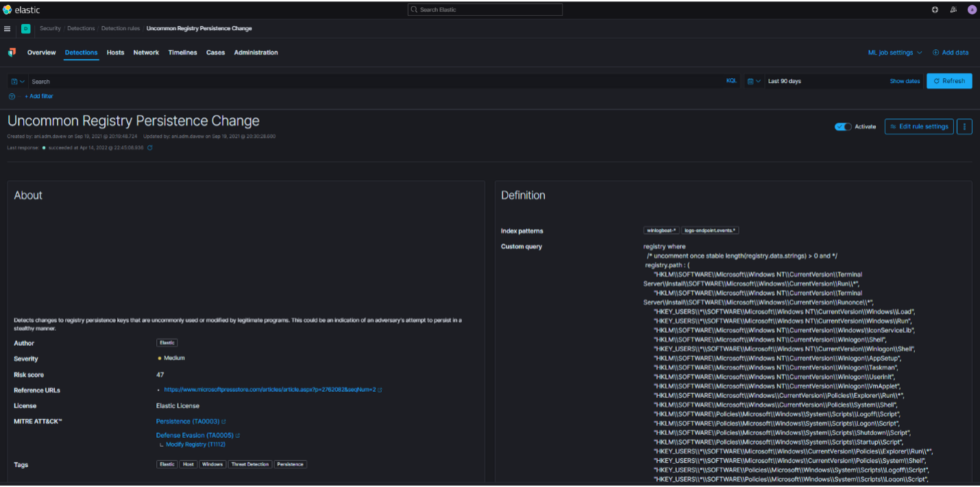Click the Refresh button

coord(949,81)
